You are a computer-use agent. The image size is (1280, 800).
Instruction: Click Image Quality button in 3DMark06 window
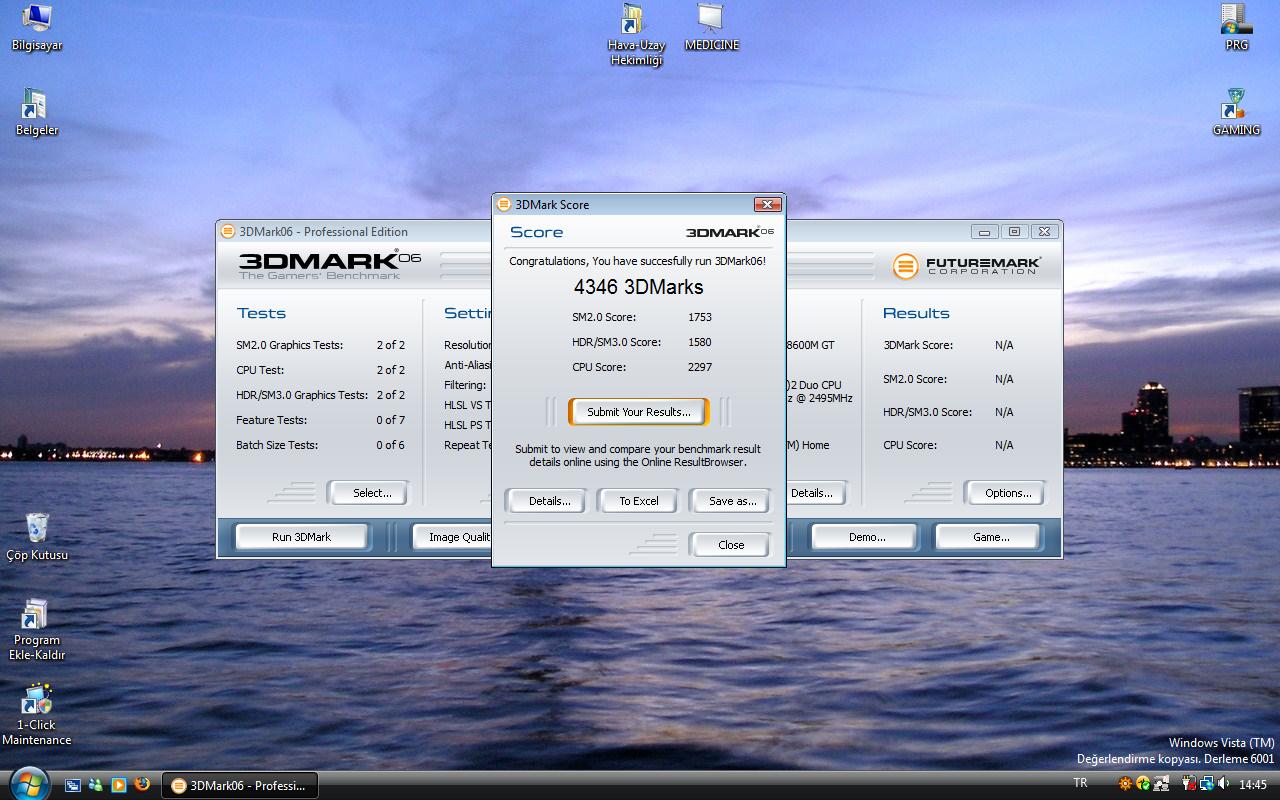click(x=453, y=537)
